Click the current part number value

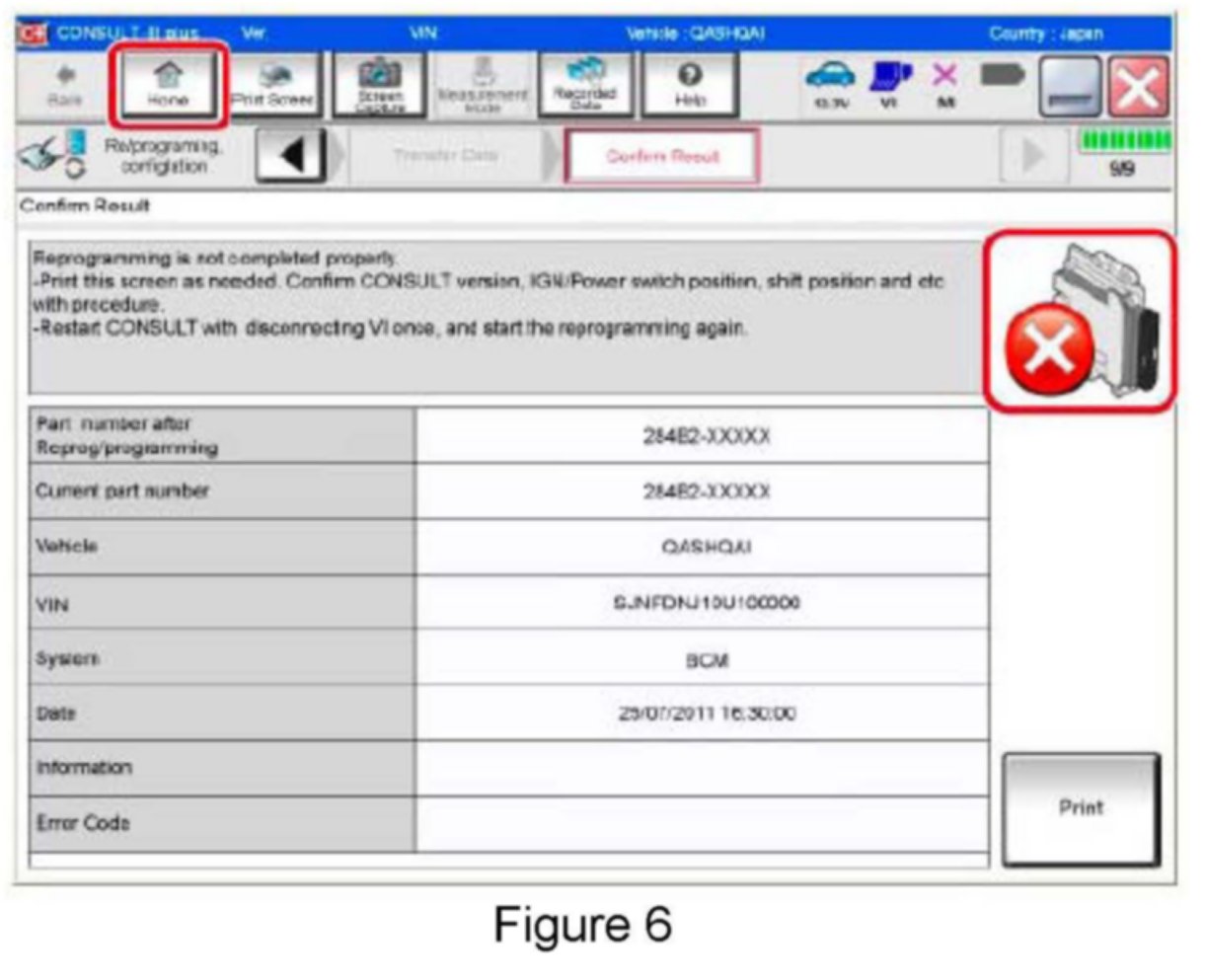click(702, 491)
